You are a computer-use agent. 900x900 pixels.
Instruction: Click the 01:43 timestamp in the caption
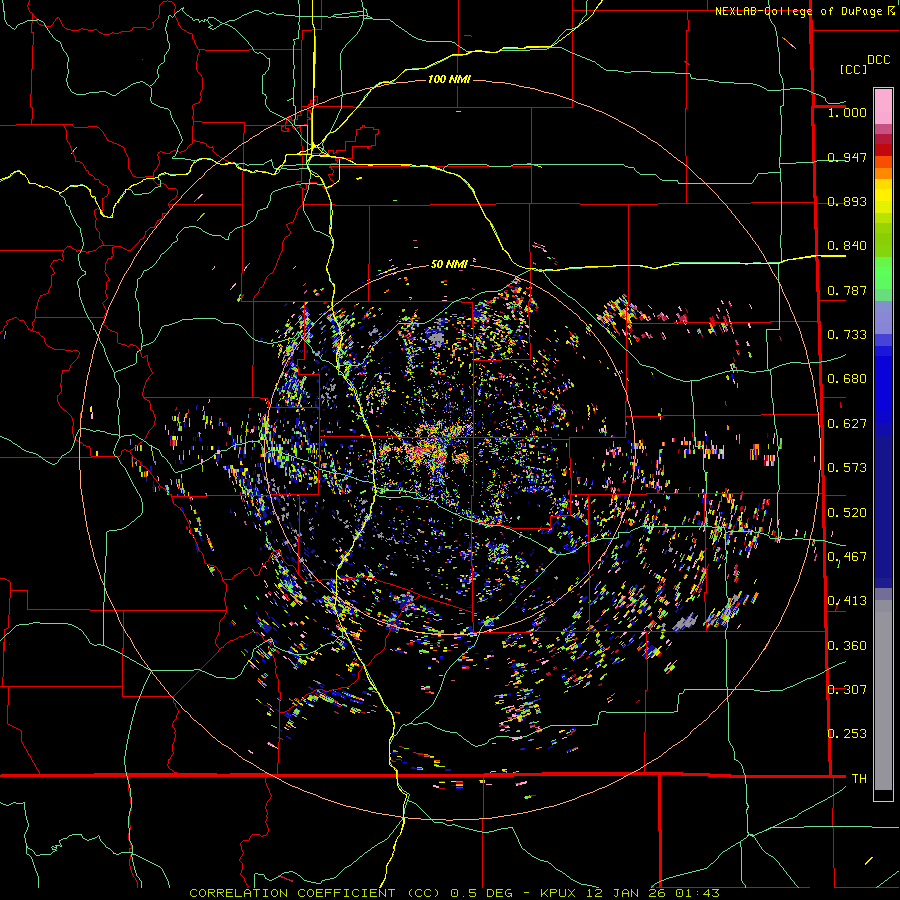click(697, 893)
